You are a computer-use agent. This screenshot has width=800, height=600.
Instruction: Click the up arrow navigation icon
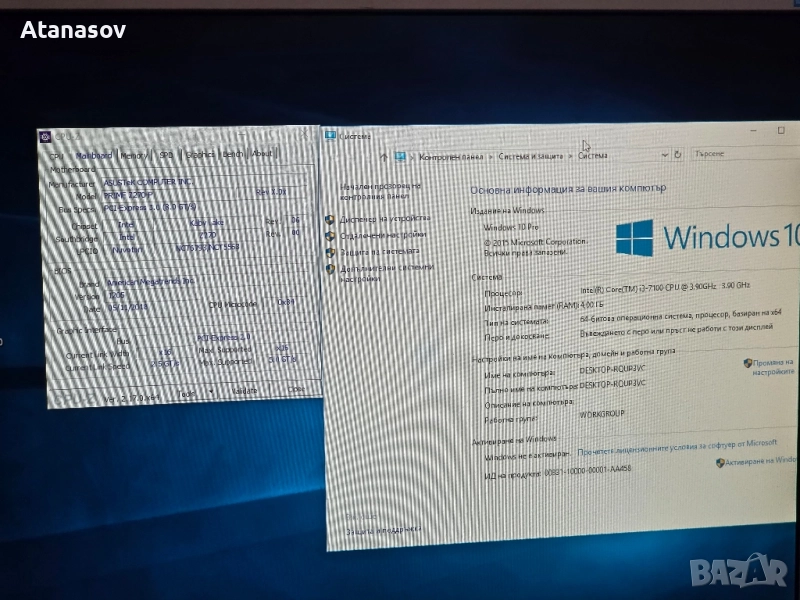(384, 157)
